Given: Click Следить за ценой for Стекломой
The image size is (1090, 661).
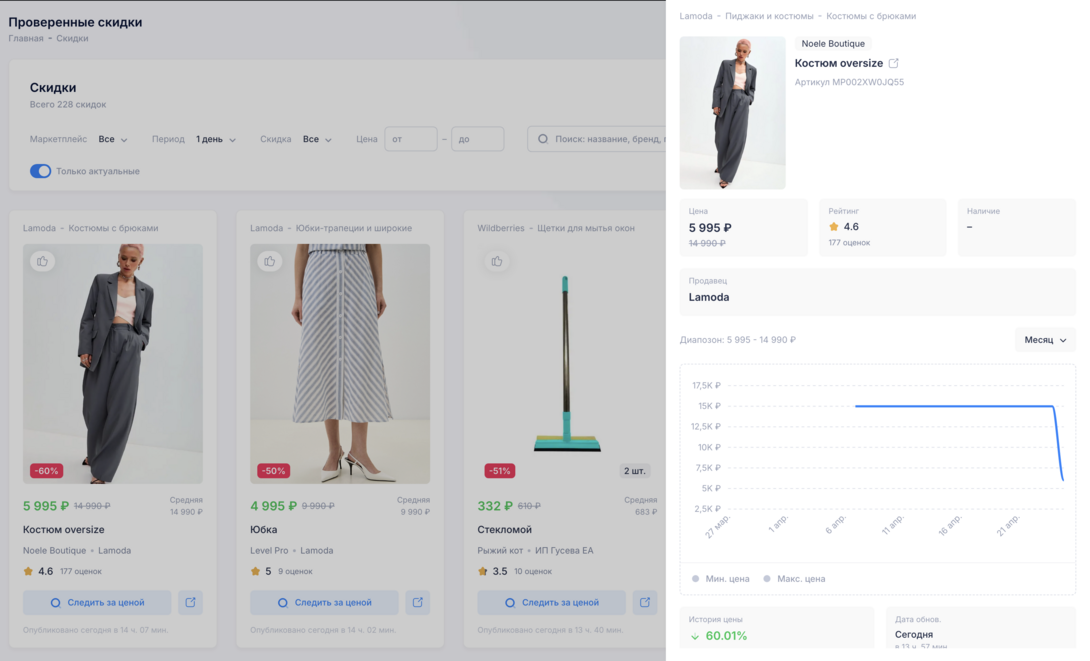Looking at the screenshot, I should (x=552, y=603).
